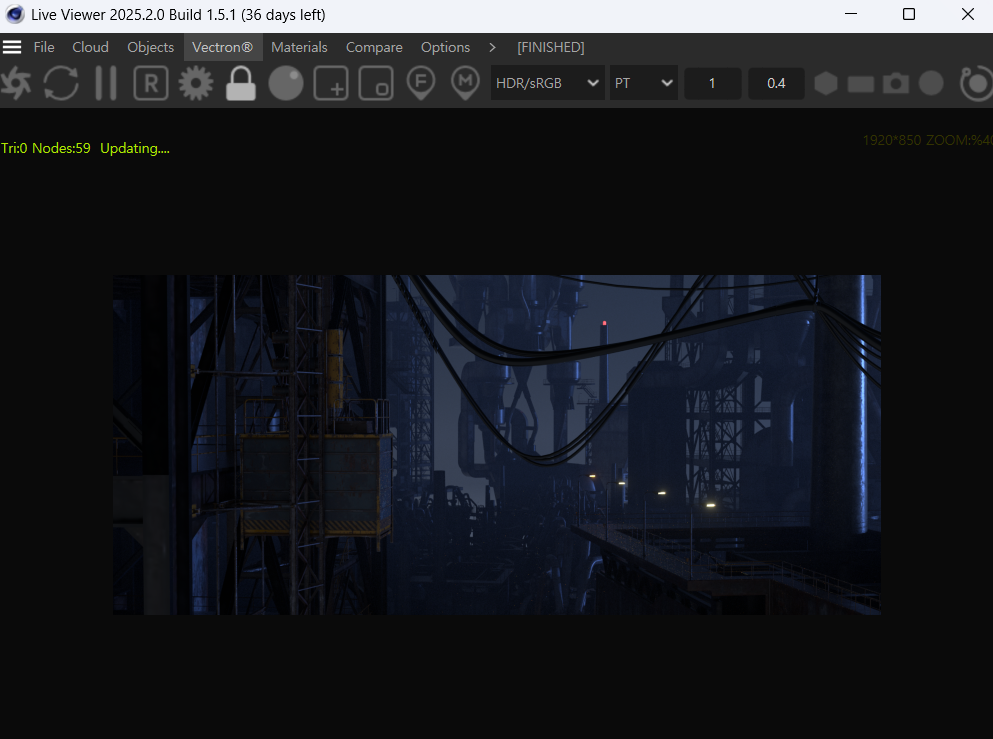
Task: Open the Options menu
Action: pyautogui.click(x=446, y=47)
